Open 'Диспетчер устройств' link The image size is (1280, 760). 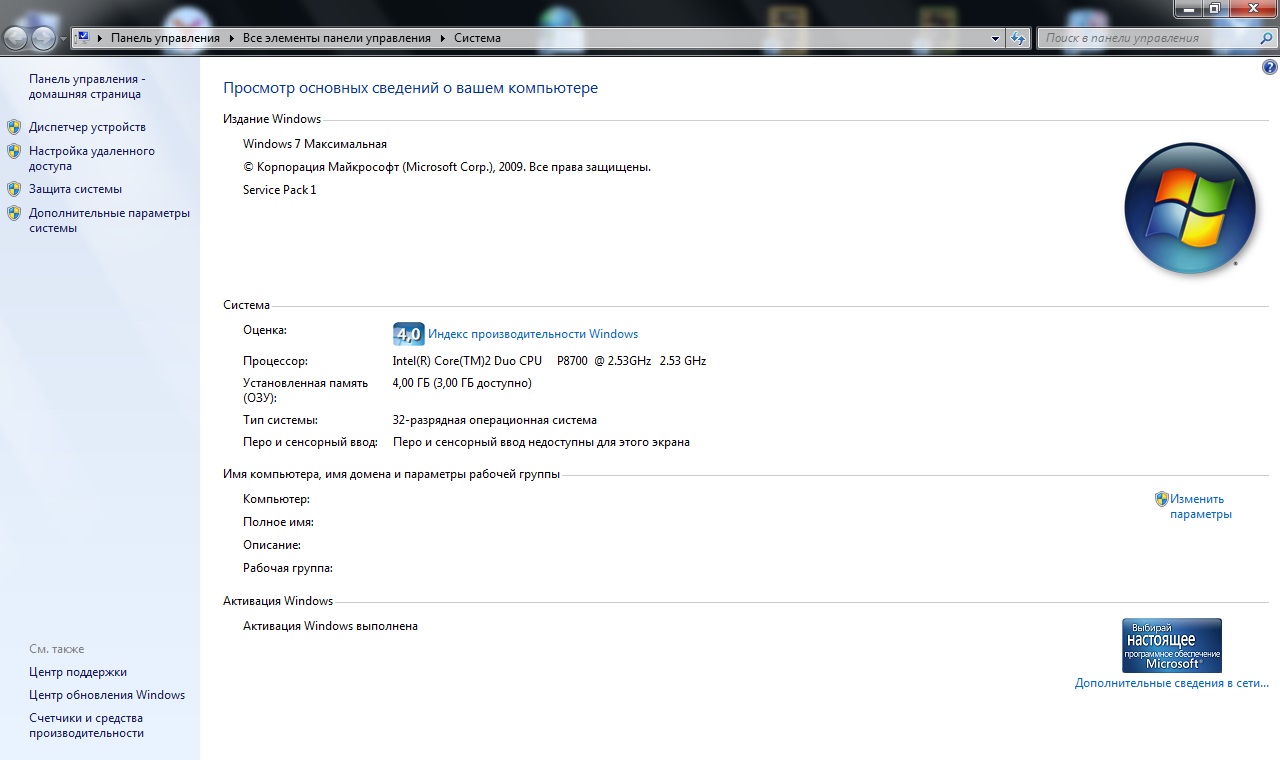(x=87, y=127)
